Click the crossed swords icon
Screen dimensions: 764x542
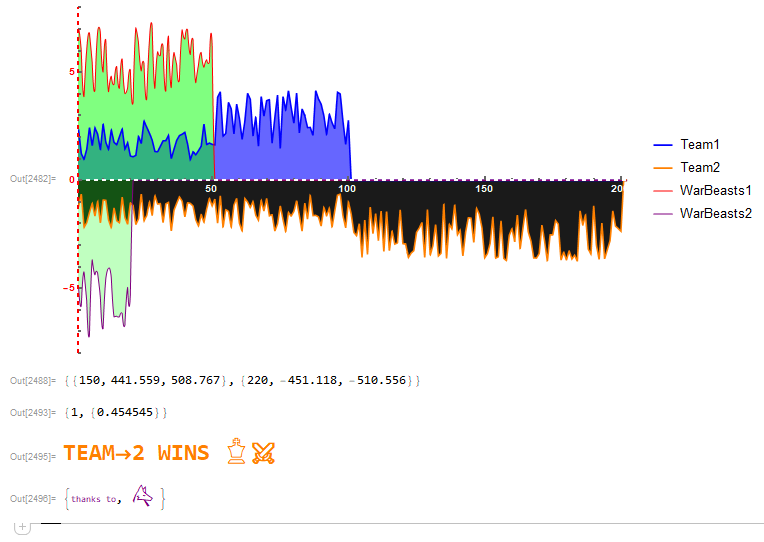click(264, 453)
